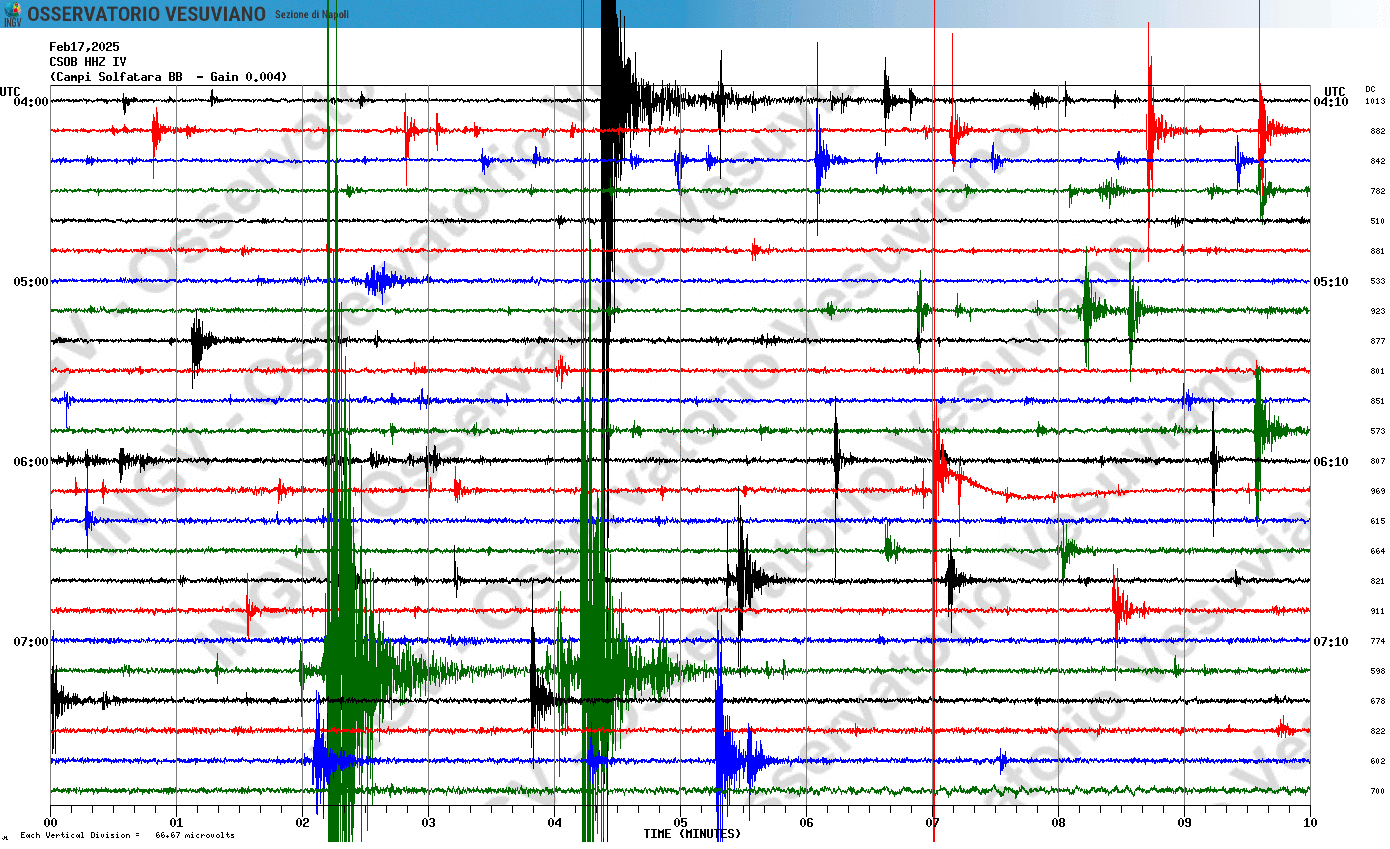This screenshot has width=1390, height=849.
Task: Click the DC value 969
Action: click(x=1377, y=491)
